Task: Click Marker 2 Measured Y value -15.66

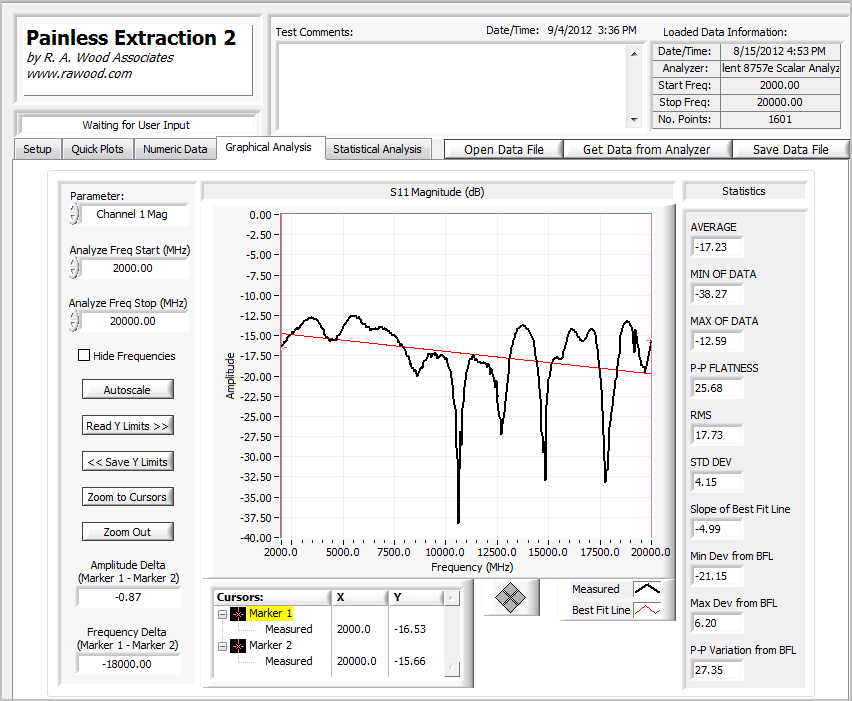Action: [410, 661]
